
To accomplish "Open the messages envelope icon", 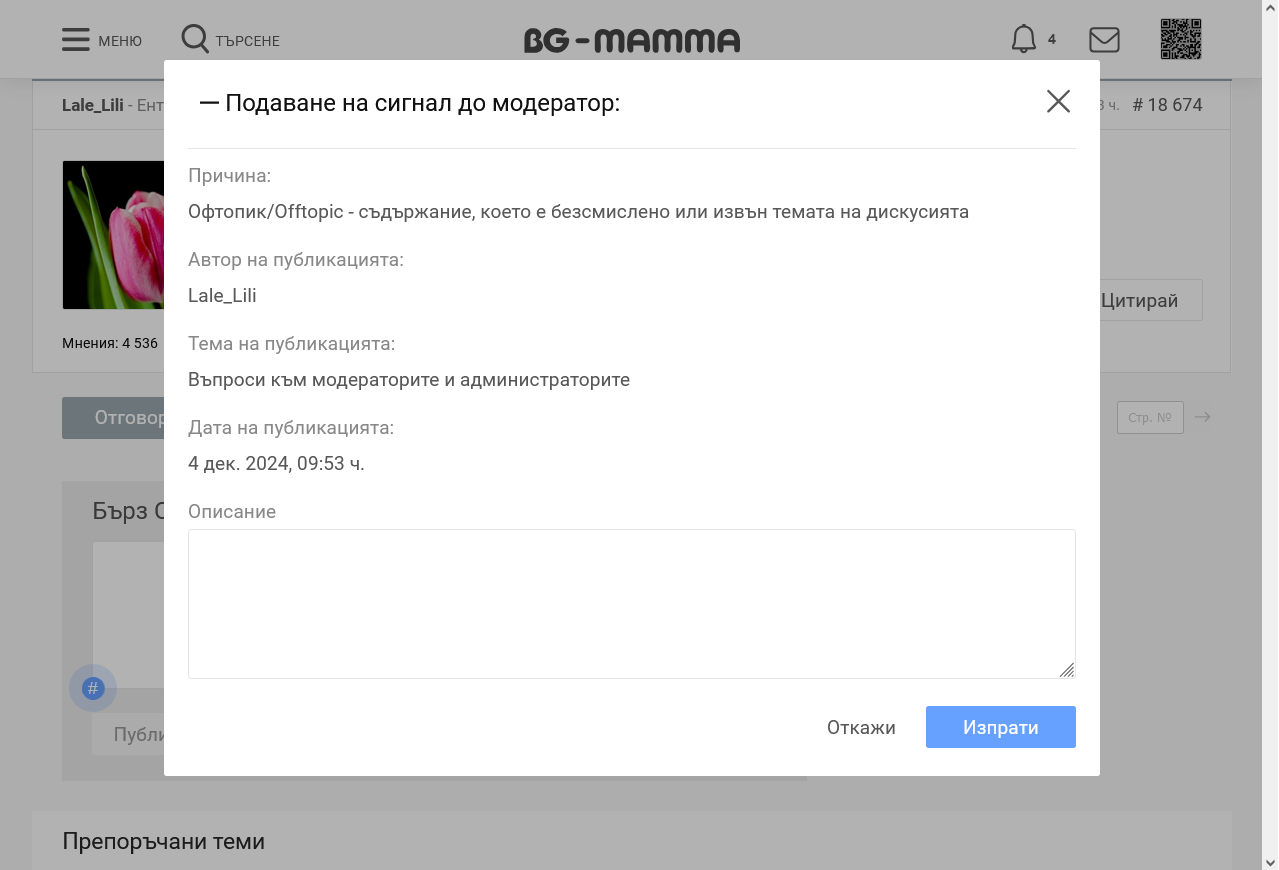I will coord(1104,40).
